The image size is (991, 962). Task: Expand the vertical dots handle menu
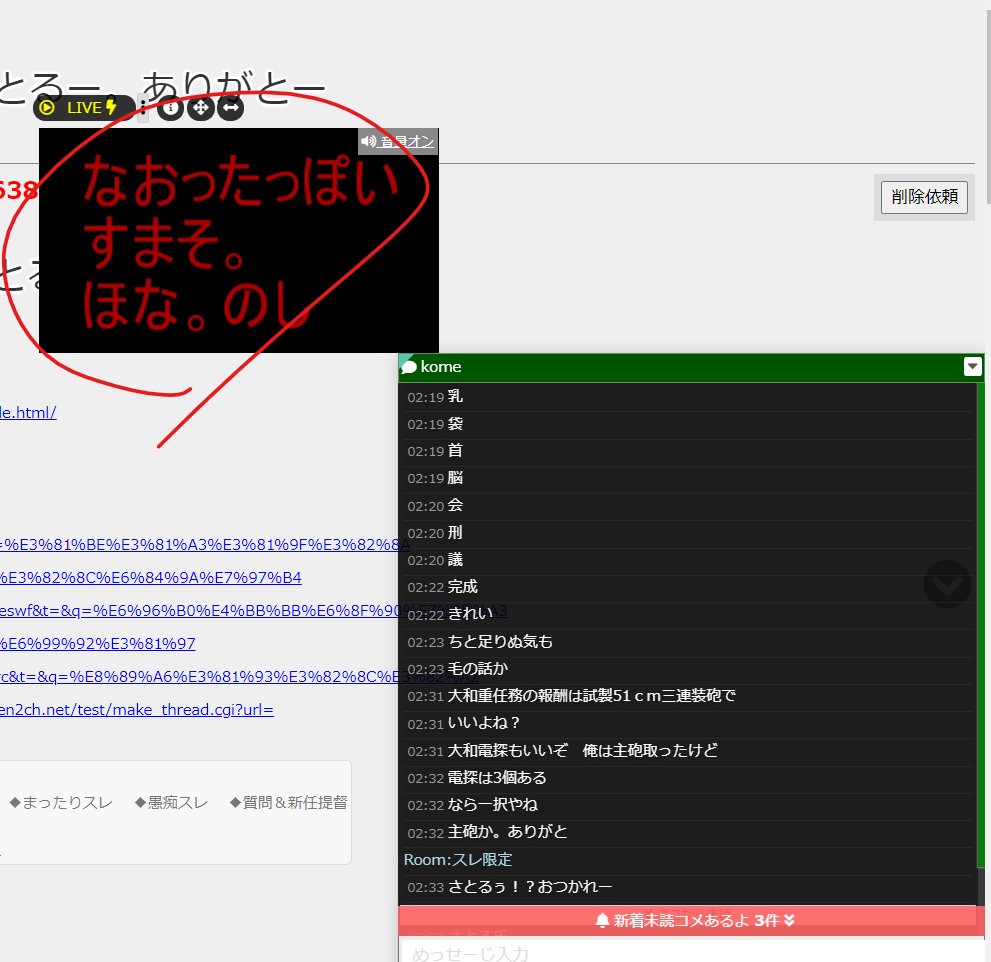[144, 107]
